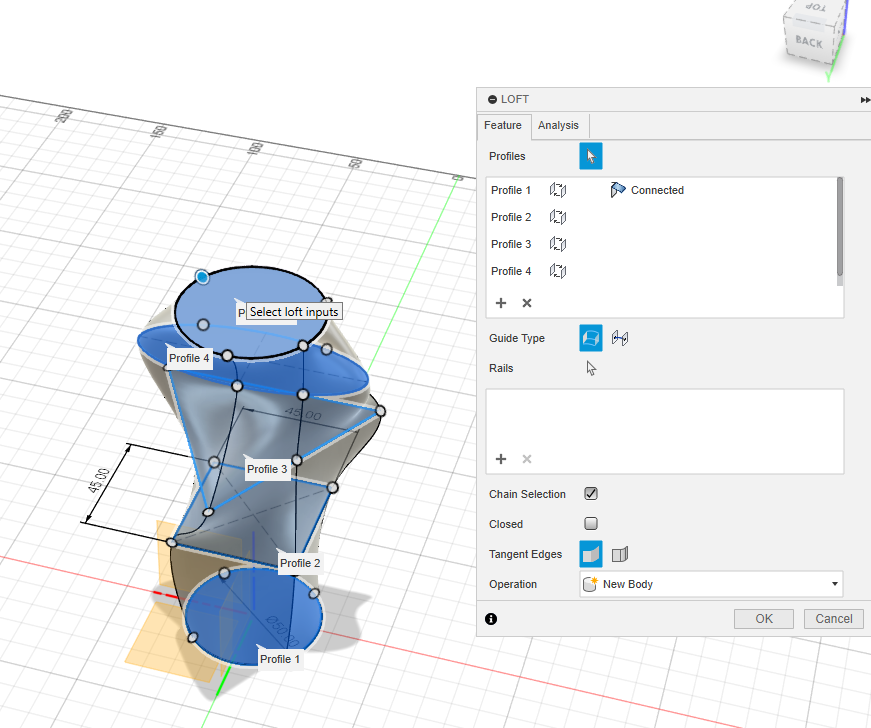Click the greyed rails remove X icon

(x=527, y=459)
